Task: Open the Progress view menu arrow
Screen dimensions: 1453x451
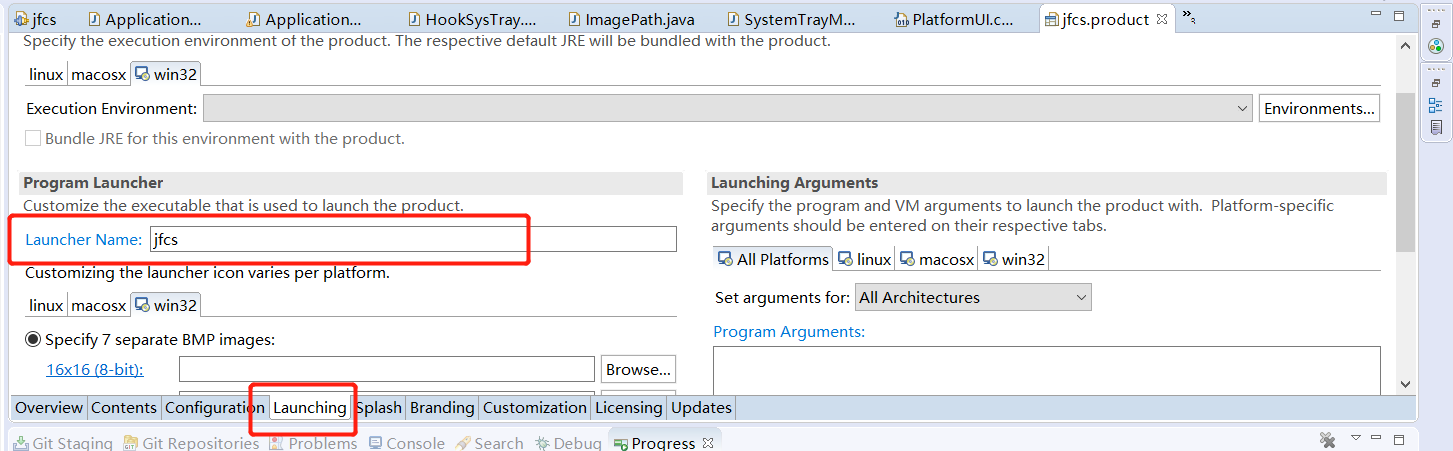Action: [x=1356, y=438]
